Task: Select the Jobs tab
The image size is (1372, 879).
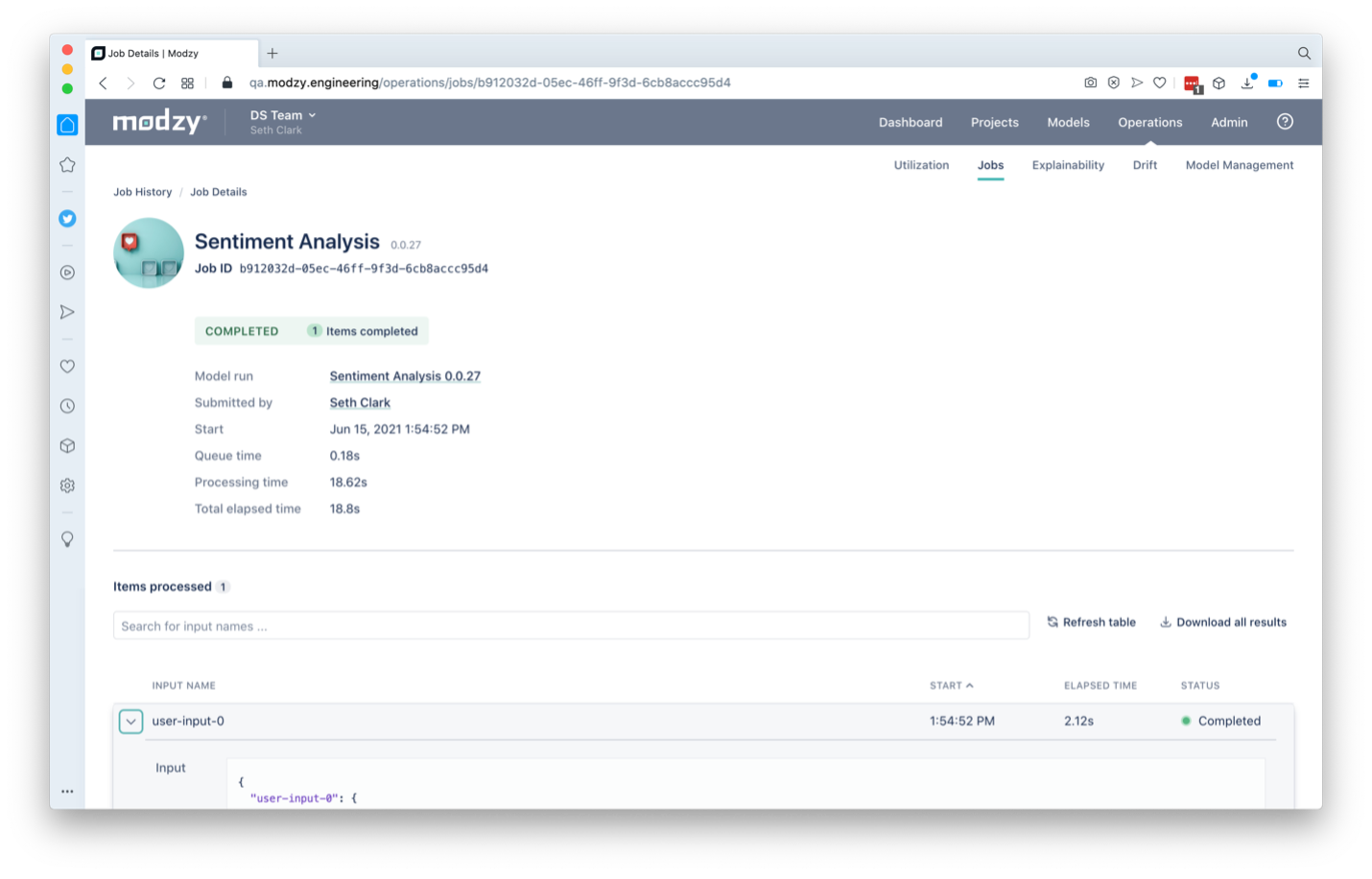Action: click(x=990, y=165)
